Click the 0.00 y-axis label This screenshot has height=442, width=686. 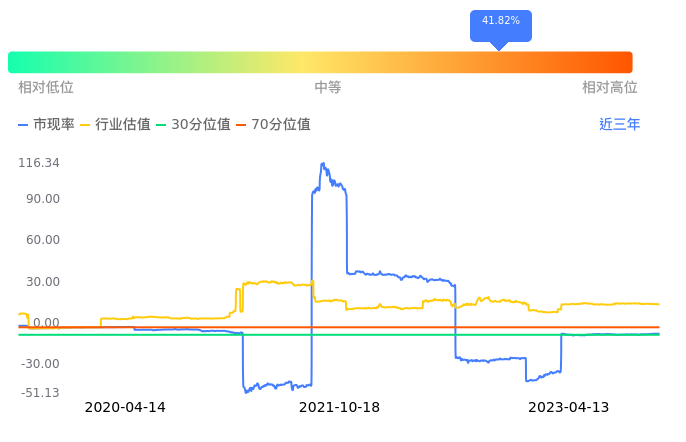pos(46,323)
